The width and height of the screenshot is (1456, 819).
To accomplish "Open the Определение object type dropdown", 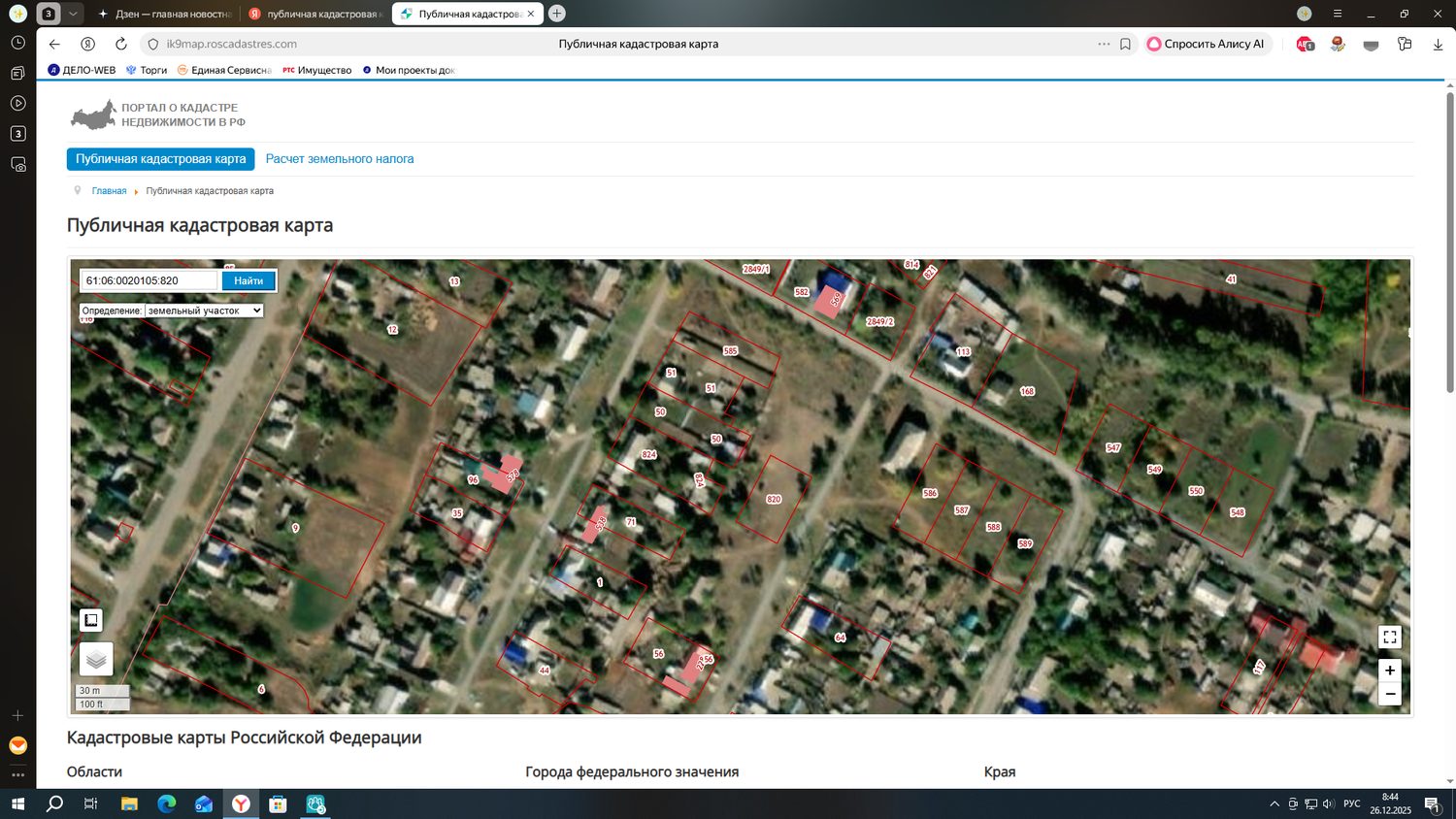I will [204, 311].
